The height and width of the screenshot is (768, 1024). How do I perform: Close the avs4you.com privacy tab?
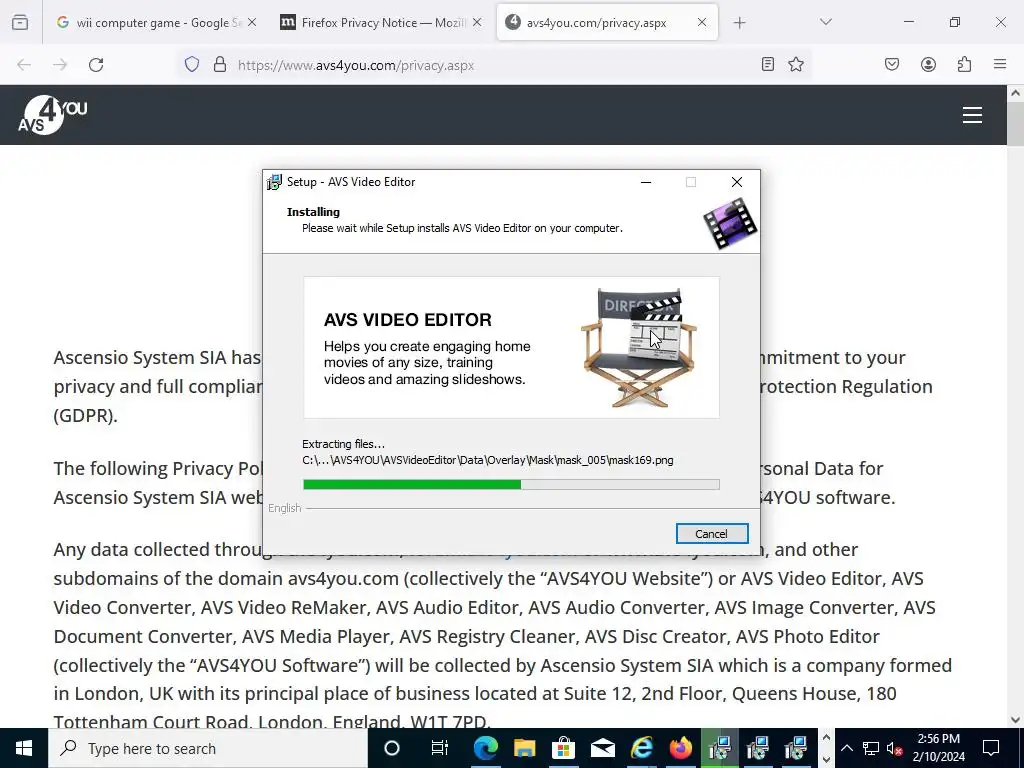tap(702, 22)
